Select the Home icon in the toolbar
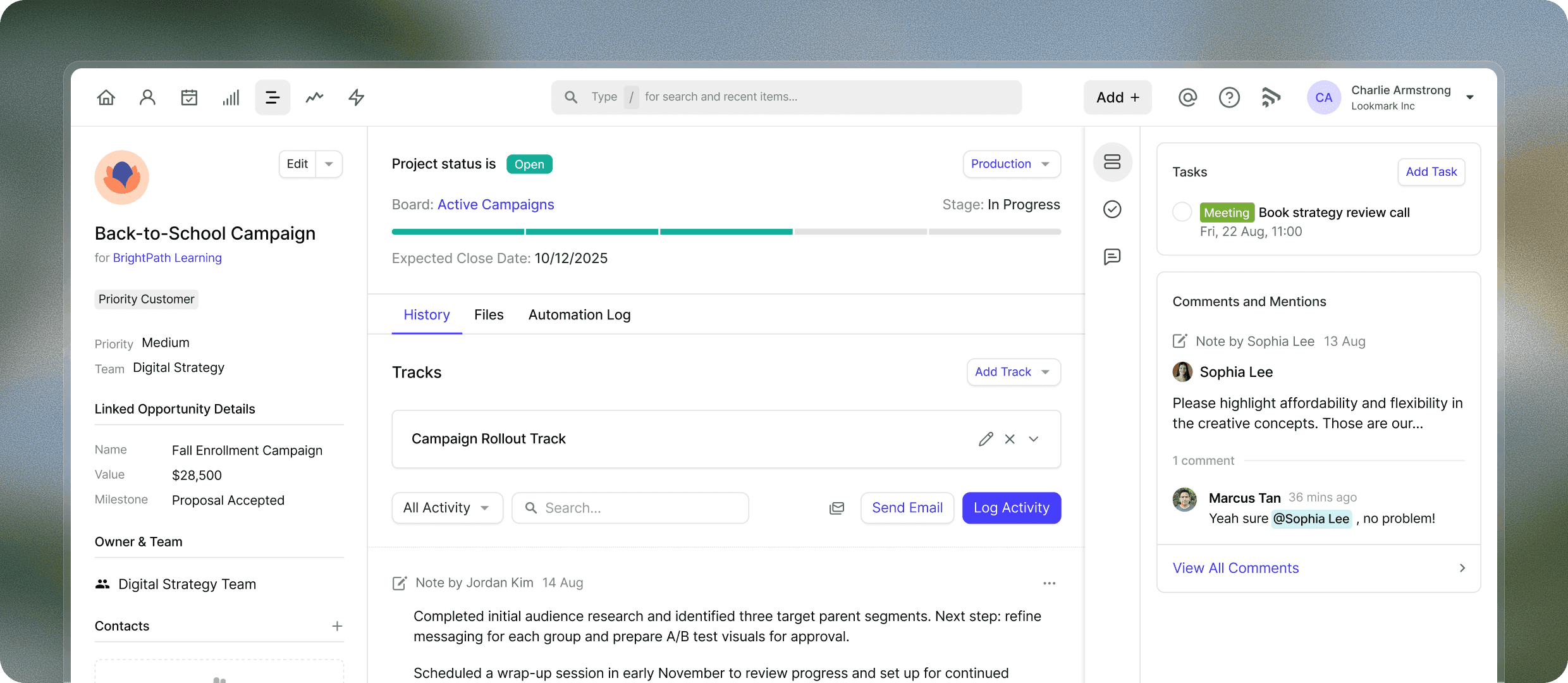This screenshot has height=683, width=1568. pyautogui.click(x=106, y=97)
